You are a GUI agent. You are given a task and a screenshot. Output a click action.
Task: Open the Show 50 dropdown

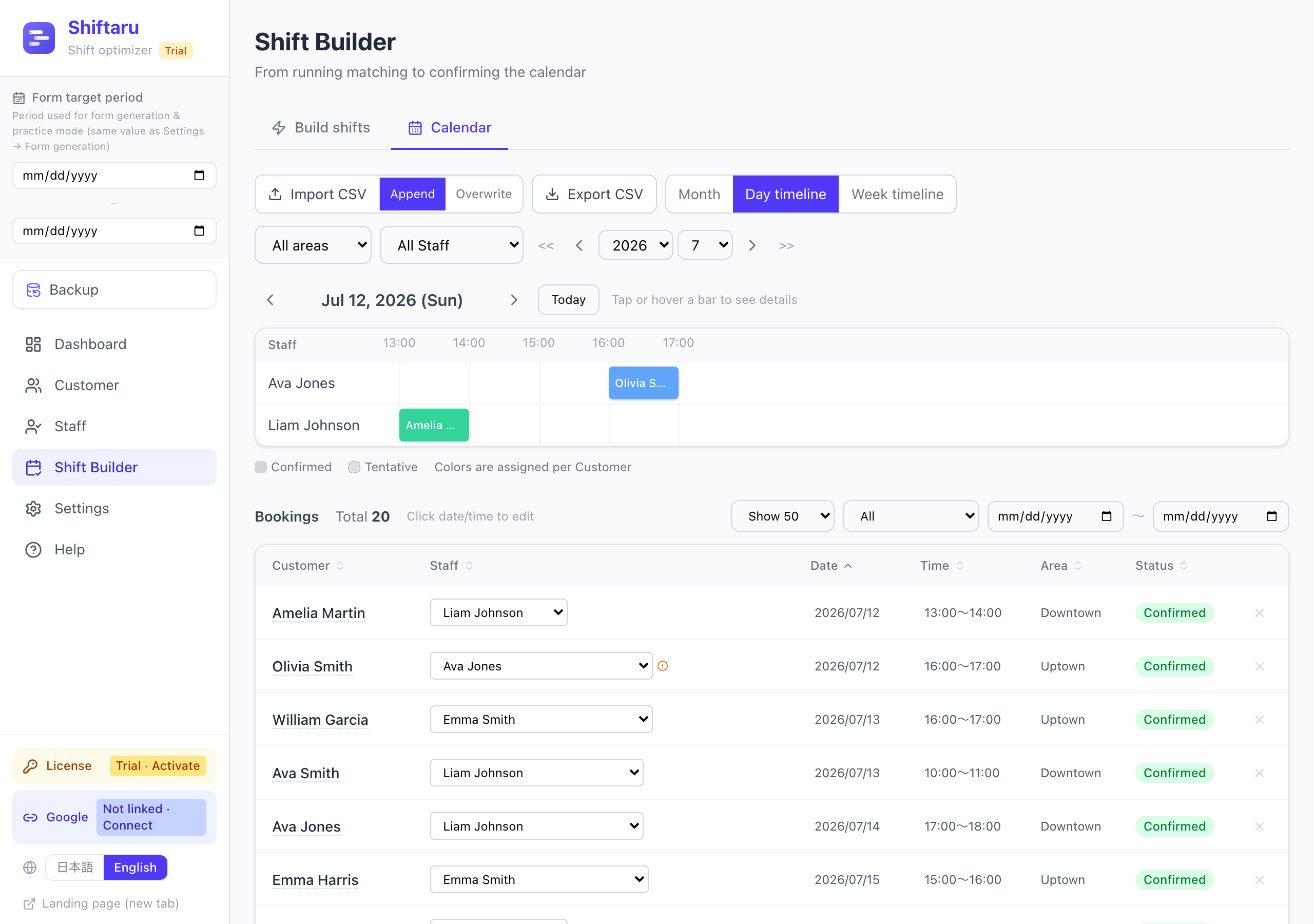pos(782,516)
